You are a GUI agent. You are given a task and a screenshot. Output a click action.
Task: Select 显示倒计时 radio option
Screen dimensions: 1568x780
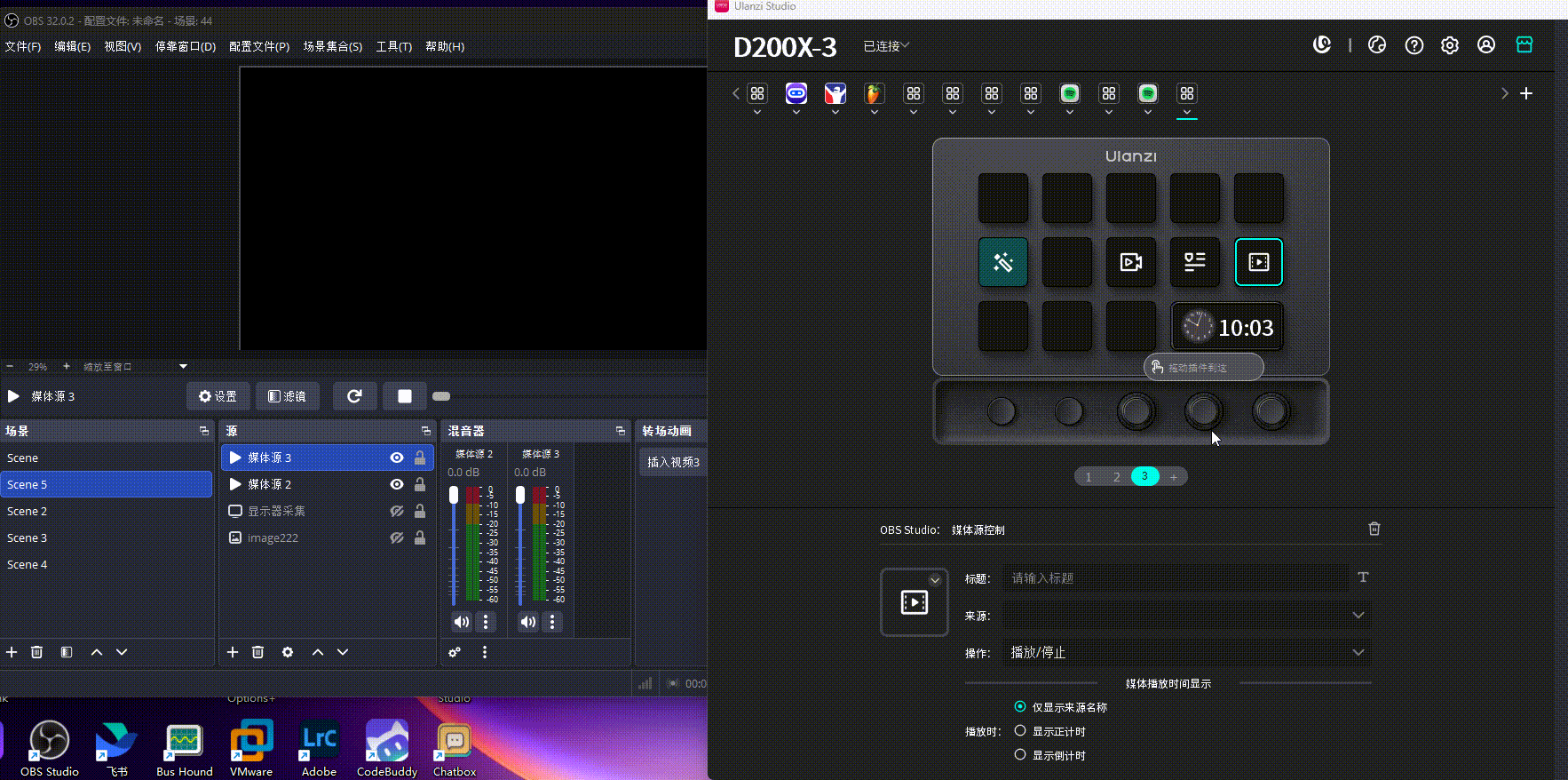click(1020, 754)
